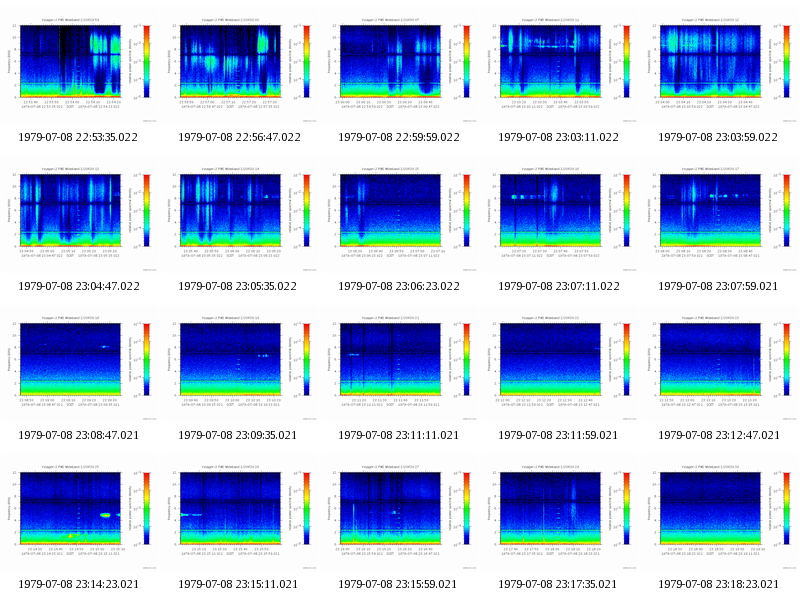Open the spectrogram thumbnail for 23:15:59.021
The image size is (800, 596).
(x=399, y=513)
